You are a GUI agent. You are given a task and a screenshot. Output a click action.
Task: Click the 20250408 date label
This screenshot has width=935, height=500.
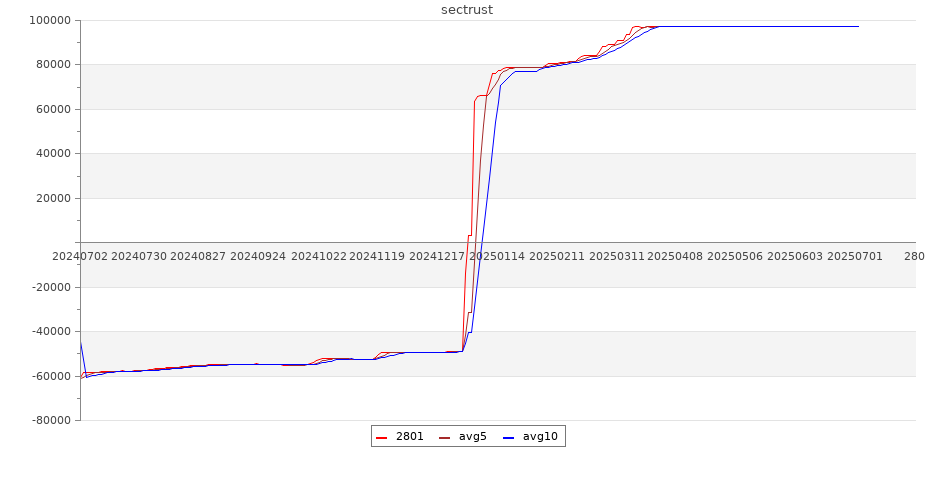(675, 257)
